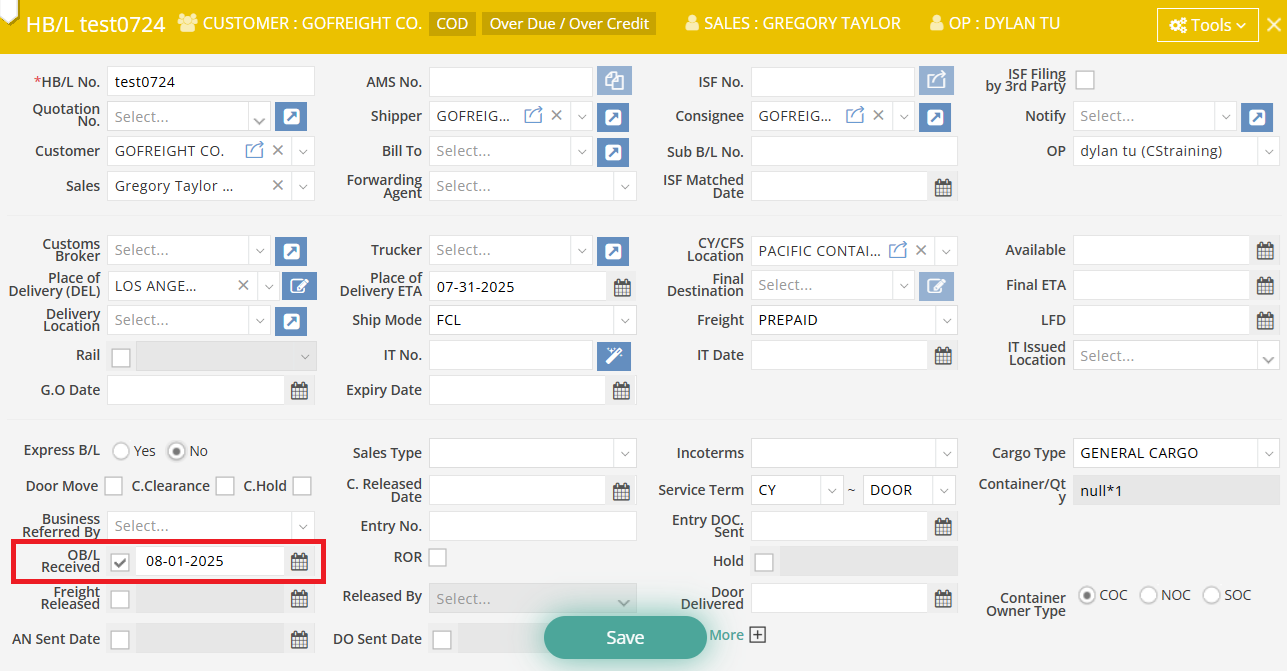
Task: Click the Sub B/L No. input field
Action: click(x=854, y=152)
